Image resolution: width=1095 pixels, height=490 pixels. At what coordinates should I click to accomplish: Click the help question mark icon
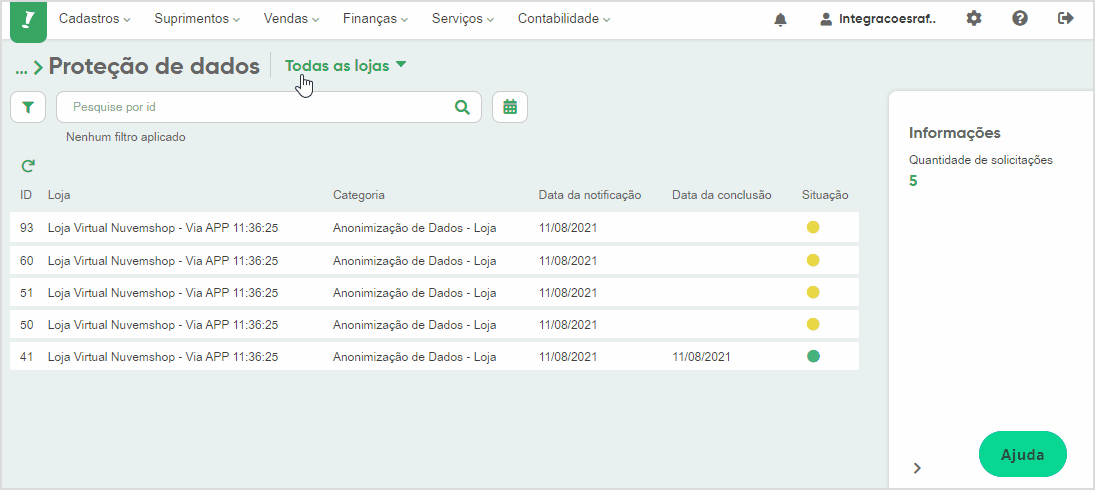point(1020,19)
